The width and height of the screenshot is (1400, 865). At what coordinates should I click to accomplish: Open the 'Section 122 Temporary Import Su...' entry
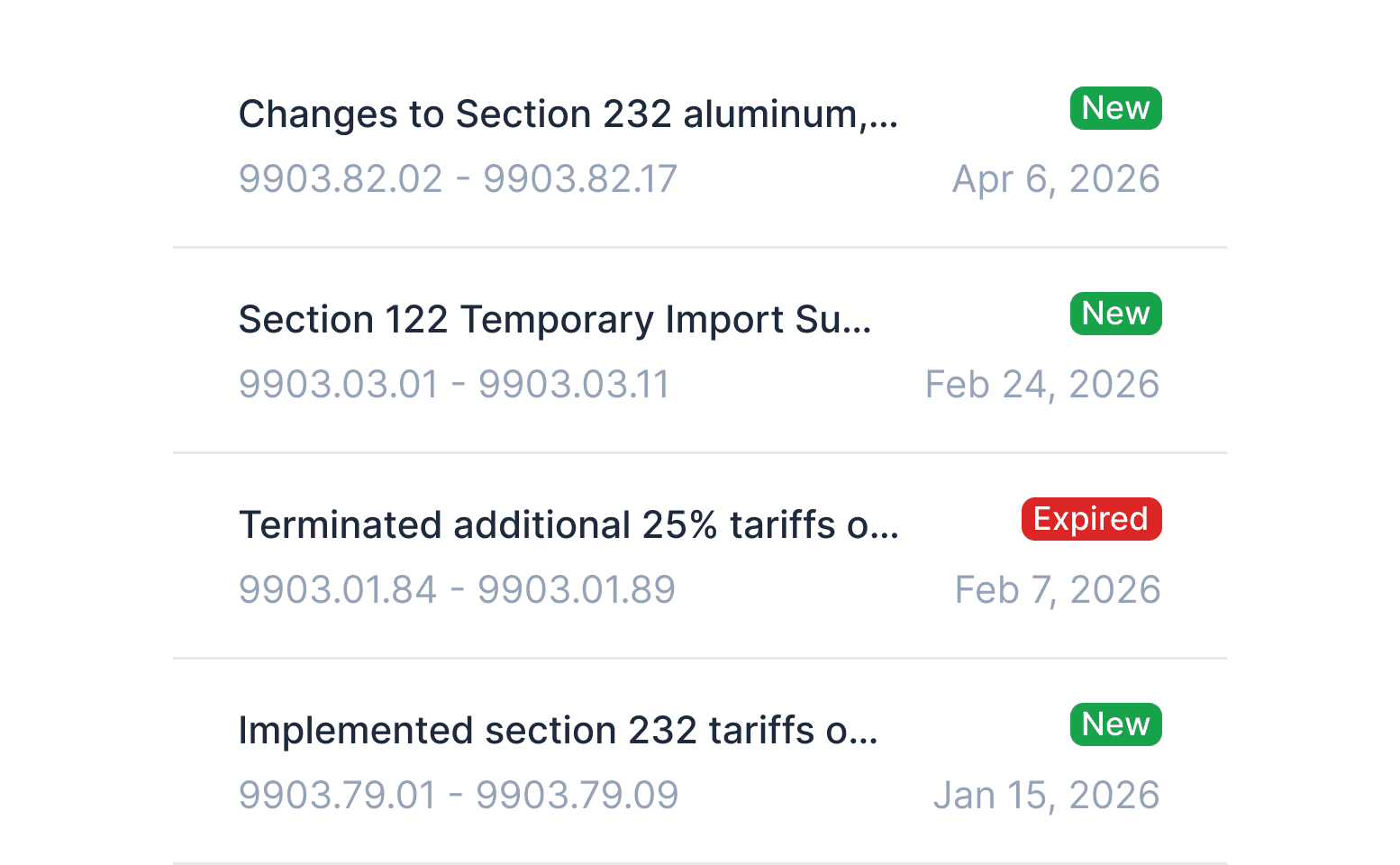point(555,320)
